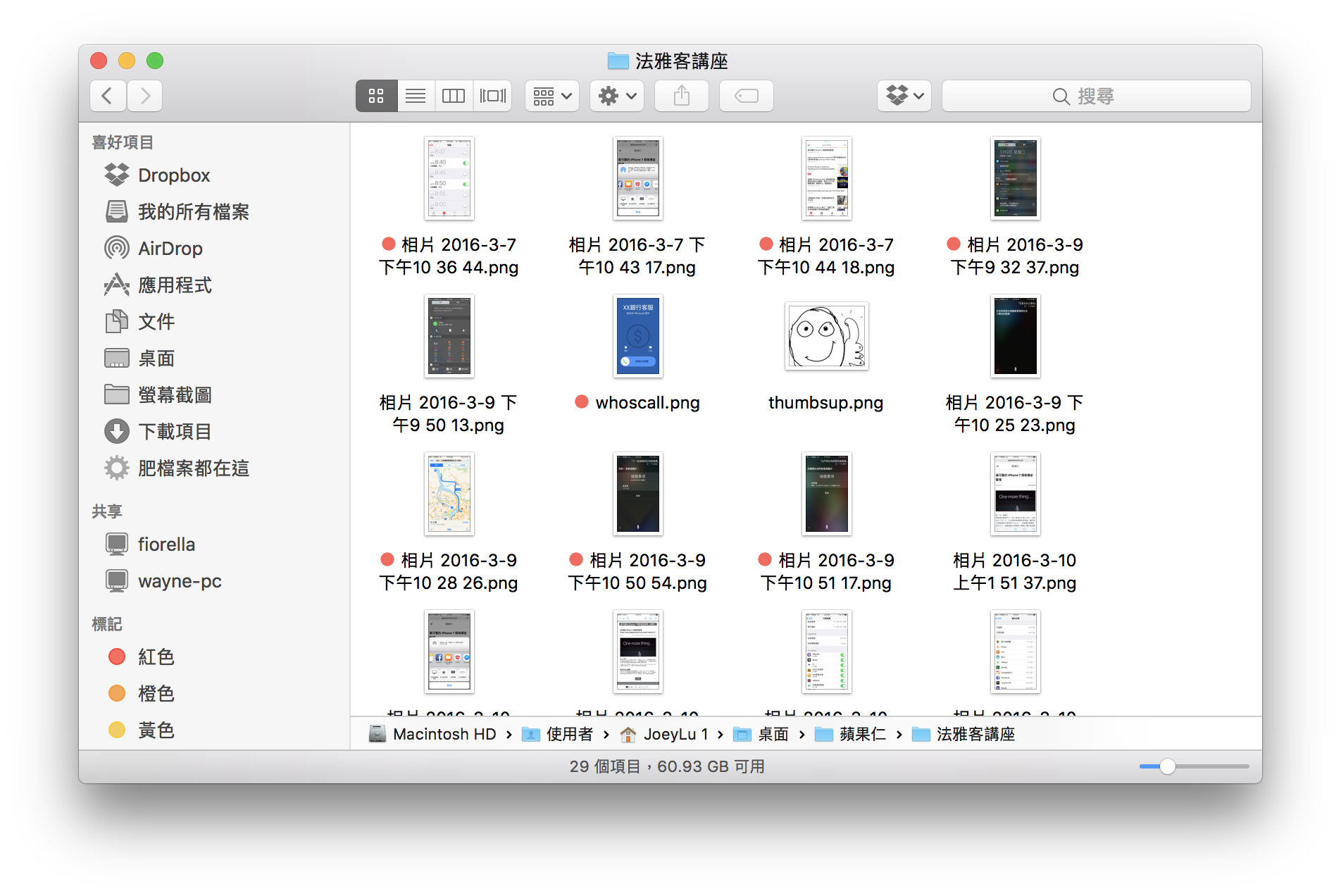Select the whoscall.png file icon
Viewport: 1341px width, 896px height.
pos(638,336)
